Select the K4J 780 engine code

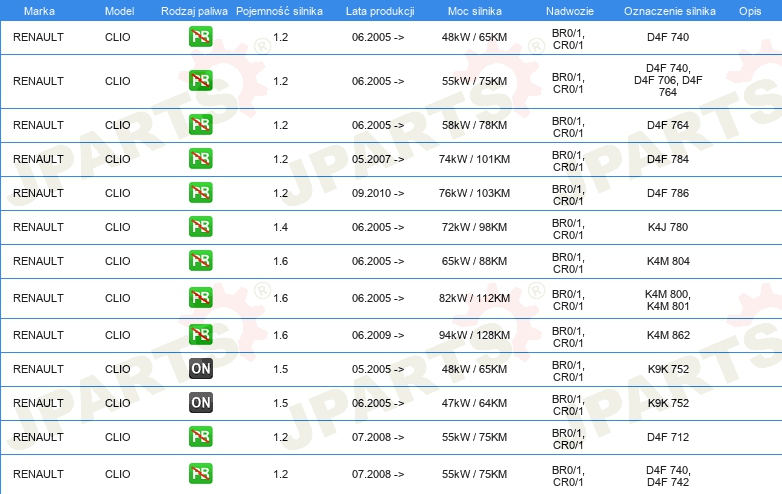[668, 227]
